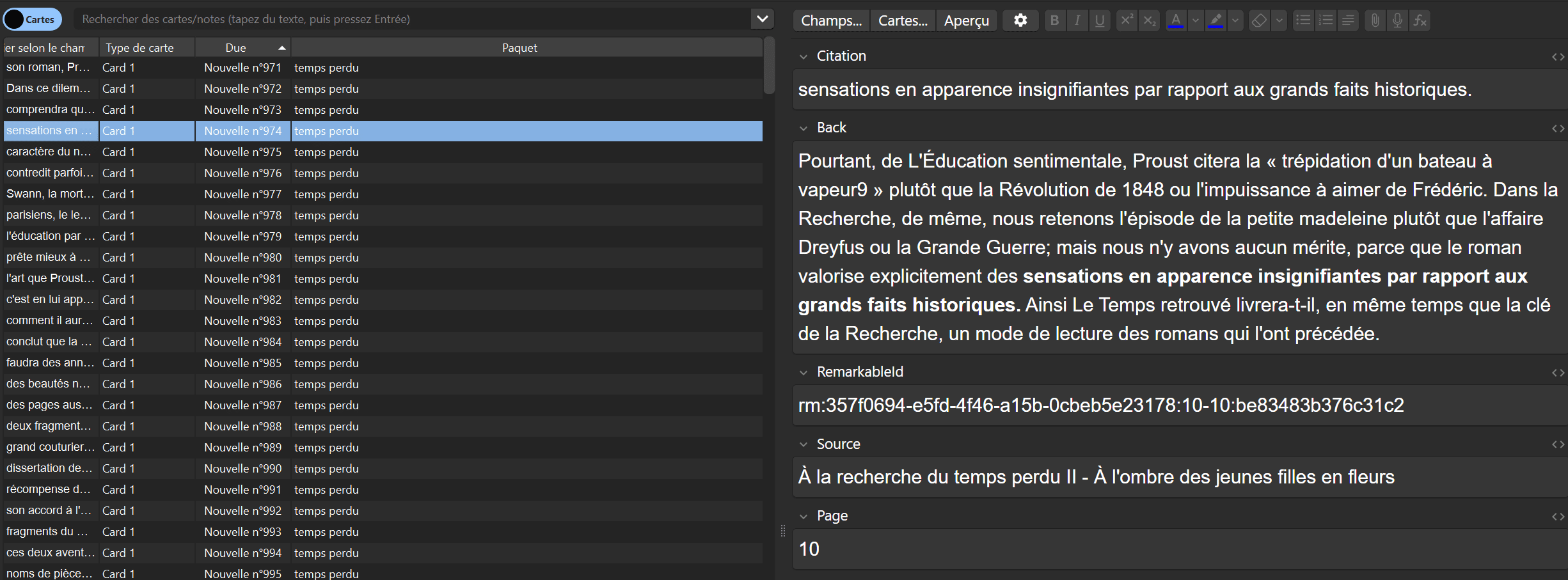Select the row starting 'Swann, la mort…'
Screen dimensions: 1568x580
tap(383, 194)
